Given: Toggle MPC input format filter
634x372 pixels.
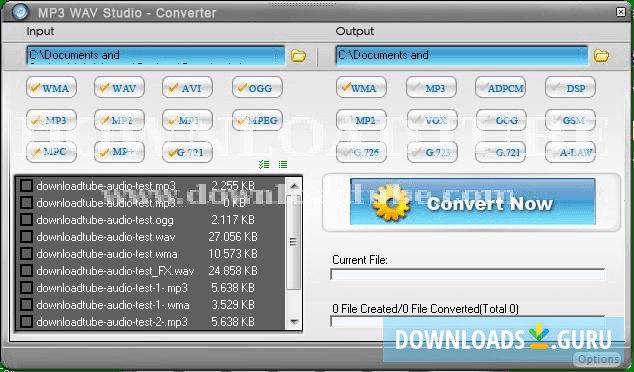Looking at the screenshot, I should [51, 152].
